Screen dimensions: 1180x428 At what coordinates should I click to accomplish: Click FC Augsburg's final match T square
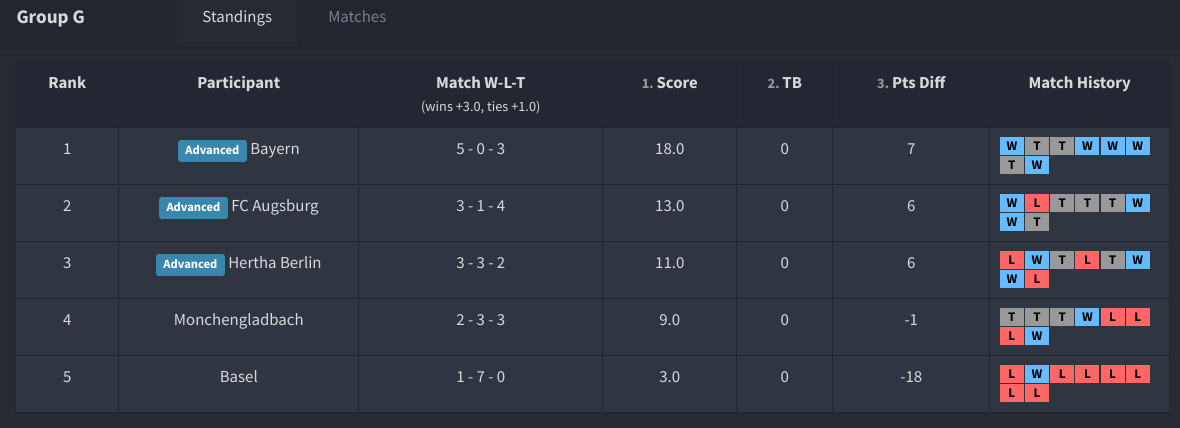[x=1037, y=222]
